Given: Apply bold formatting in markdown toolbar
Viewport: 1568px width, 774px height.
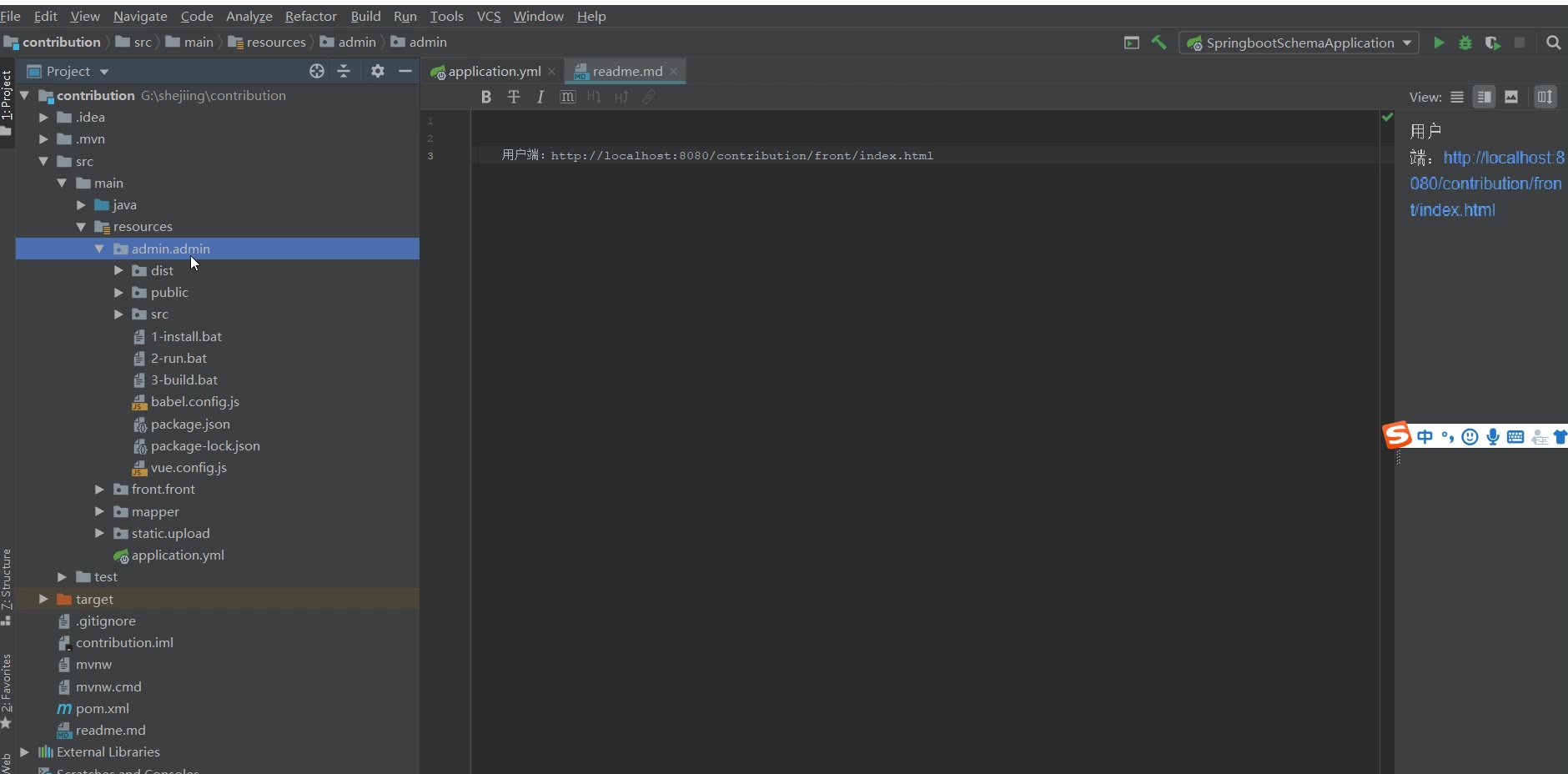Looking at the screenshot, I should click(486, 97).
